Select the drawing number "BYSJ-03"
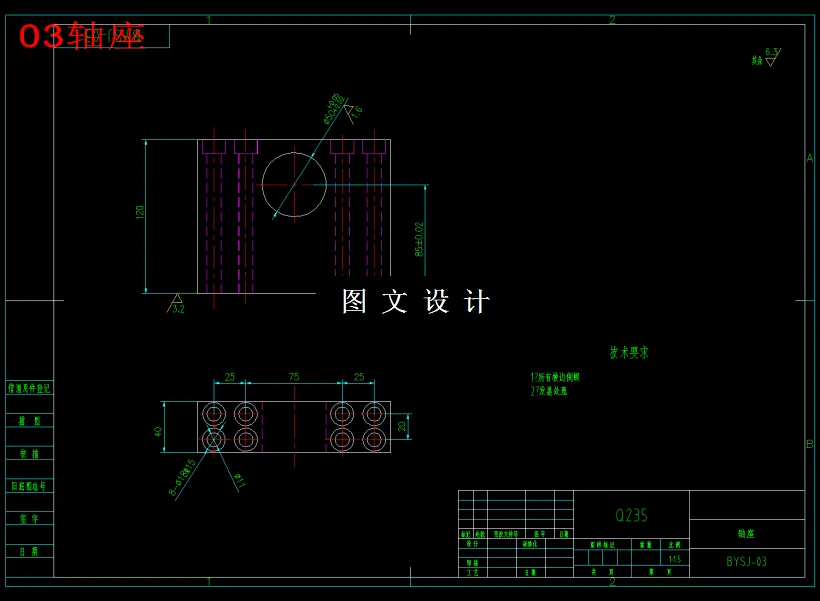This screenshot has height=601, width=820. 746,562
